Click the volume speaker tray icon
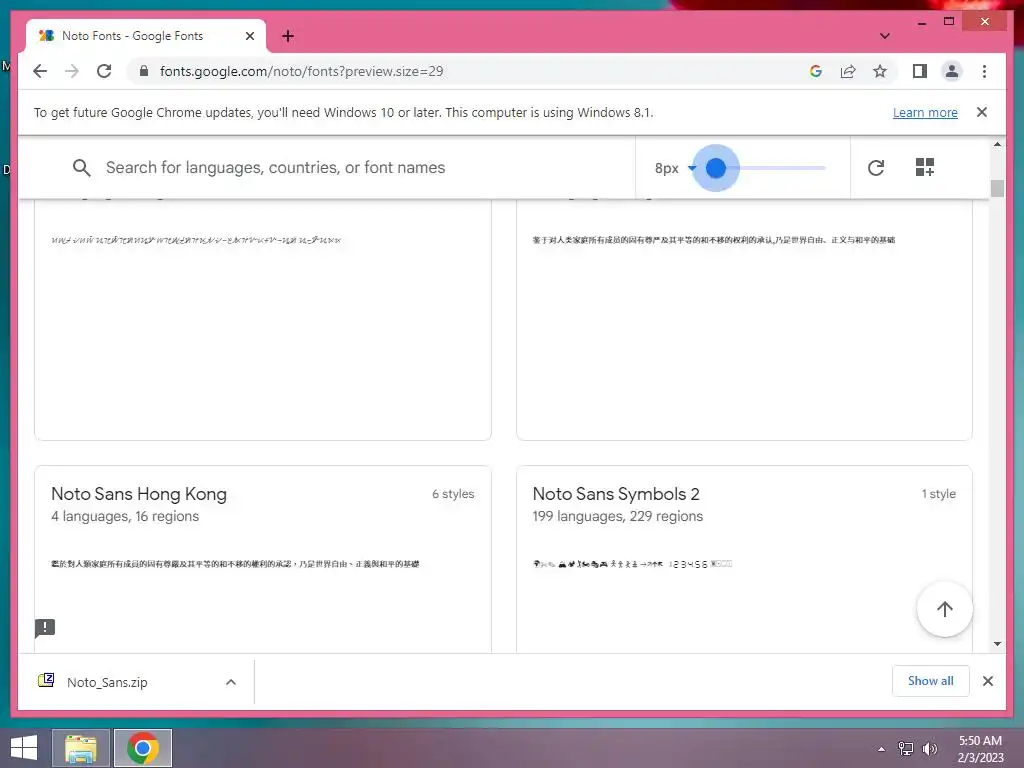This screenshot has height=768, width=1024. 929,748
